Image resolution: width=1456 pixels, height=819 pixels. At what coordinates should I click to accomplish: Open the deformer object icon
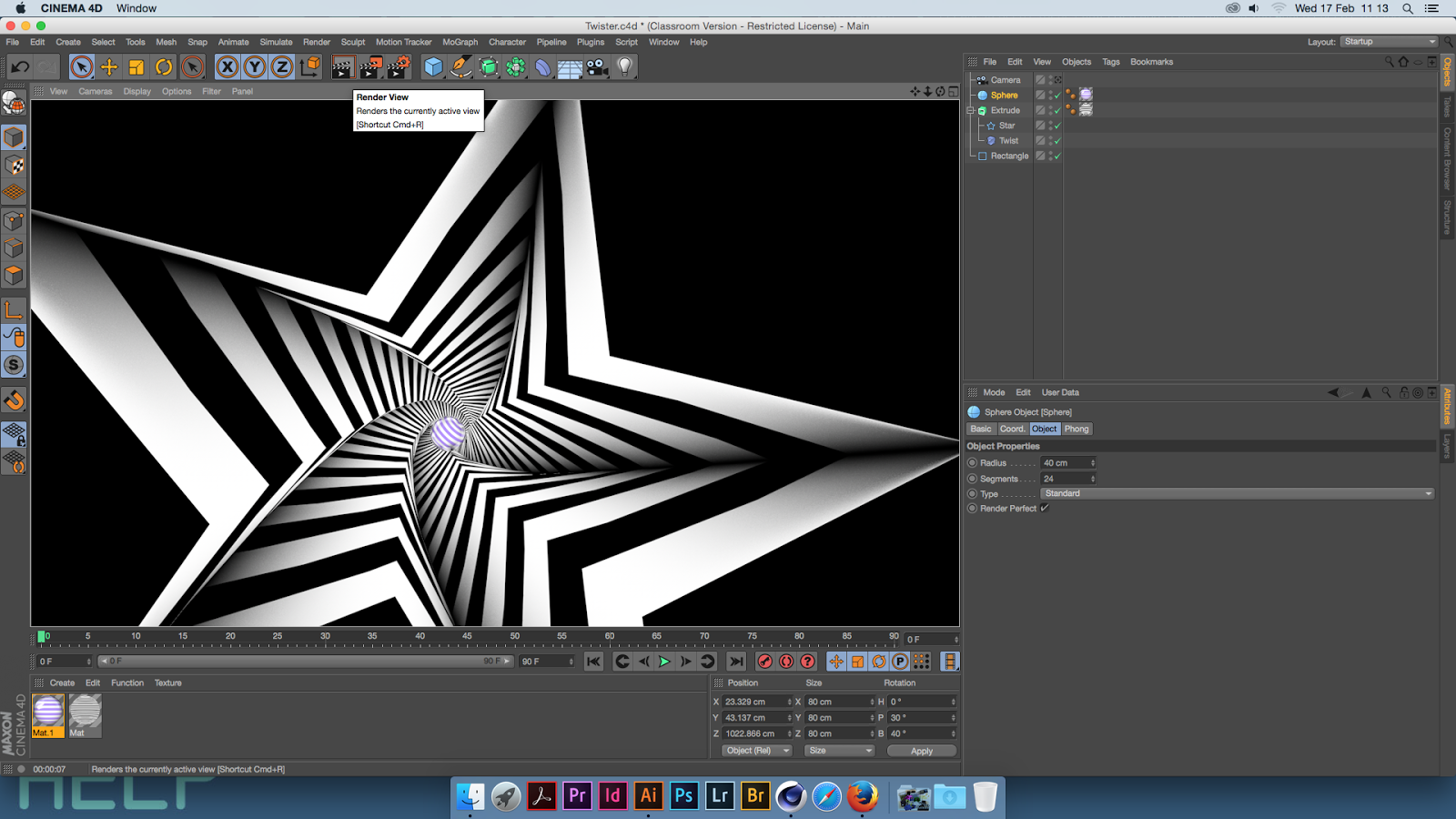click(543, 66)
